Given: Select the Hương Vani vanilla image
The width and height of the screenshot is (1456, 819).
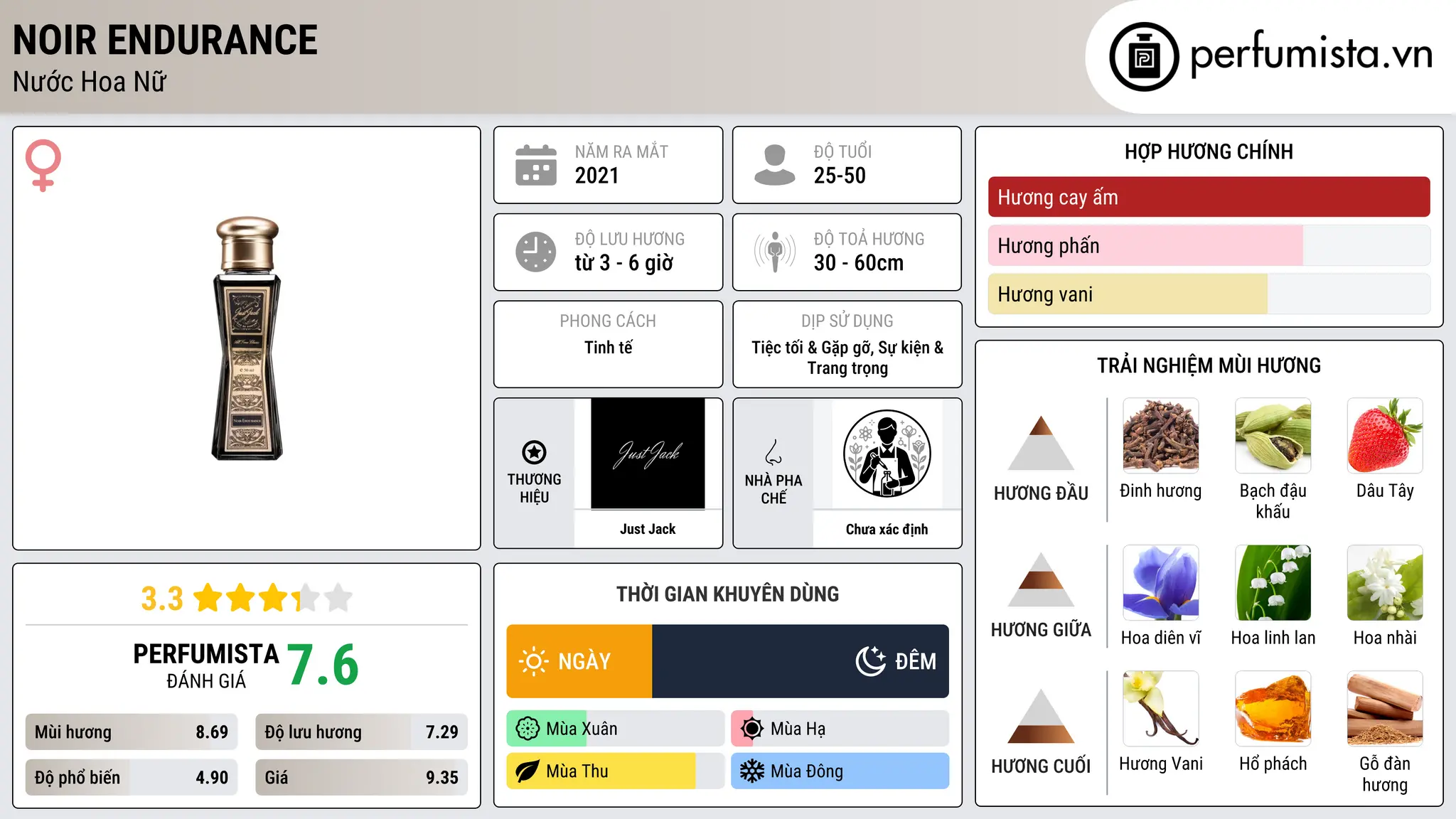Looking at the screenshot, I should click(x=1160, y=709).
